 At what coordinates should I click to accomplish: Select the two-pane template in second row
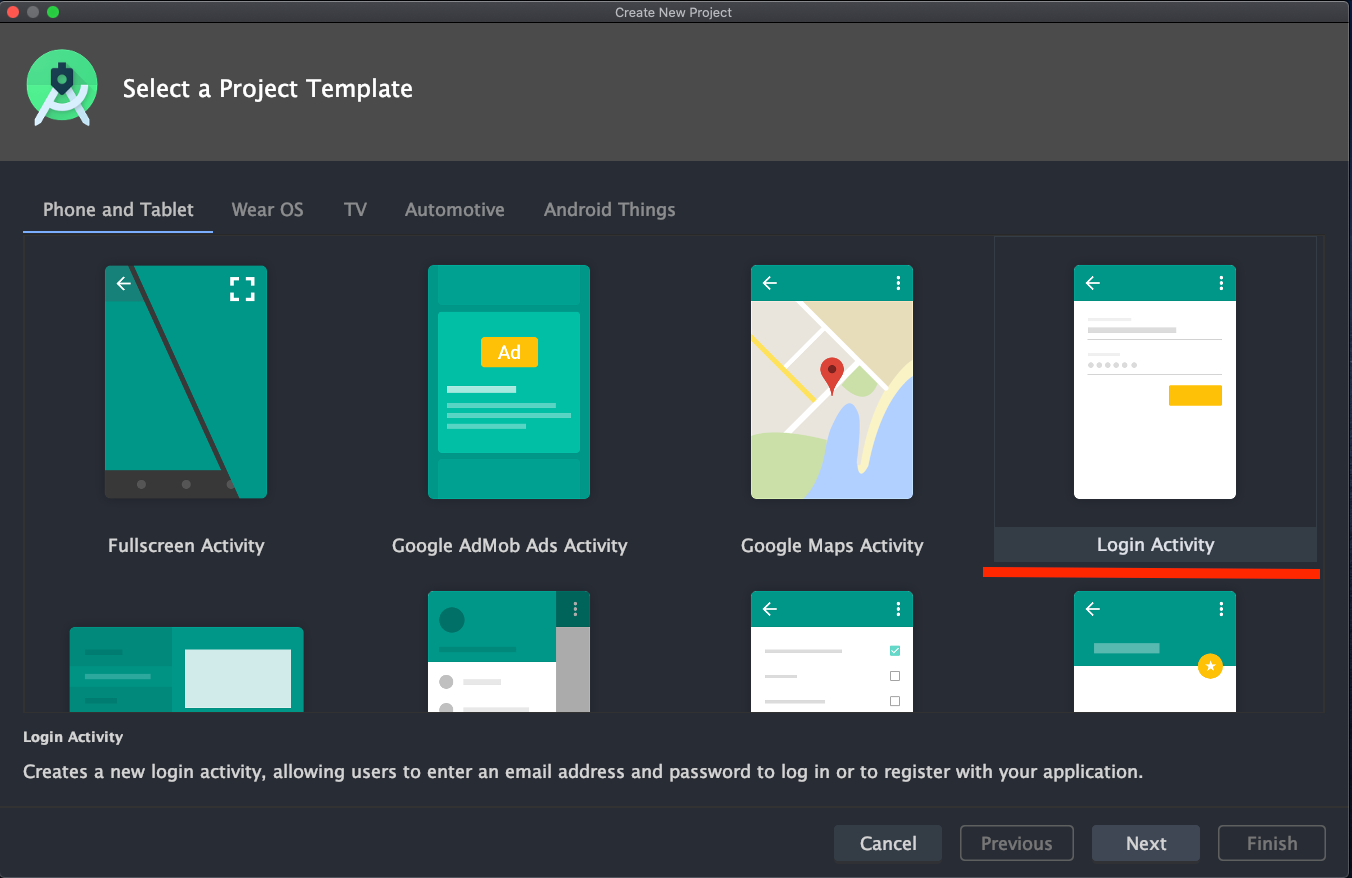pos(186,669)
